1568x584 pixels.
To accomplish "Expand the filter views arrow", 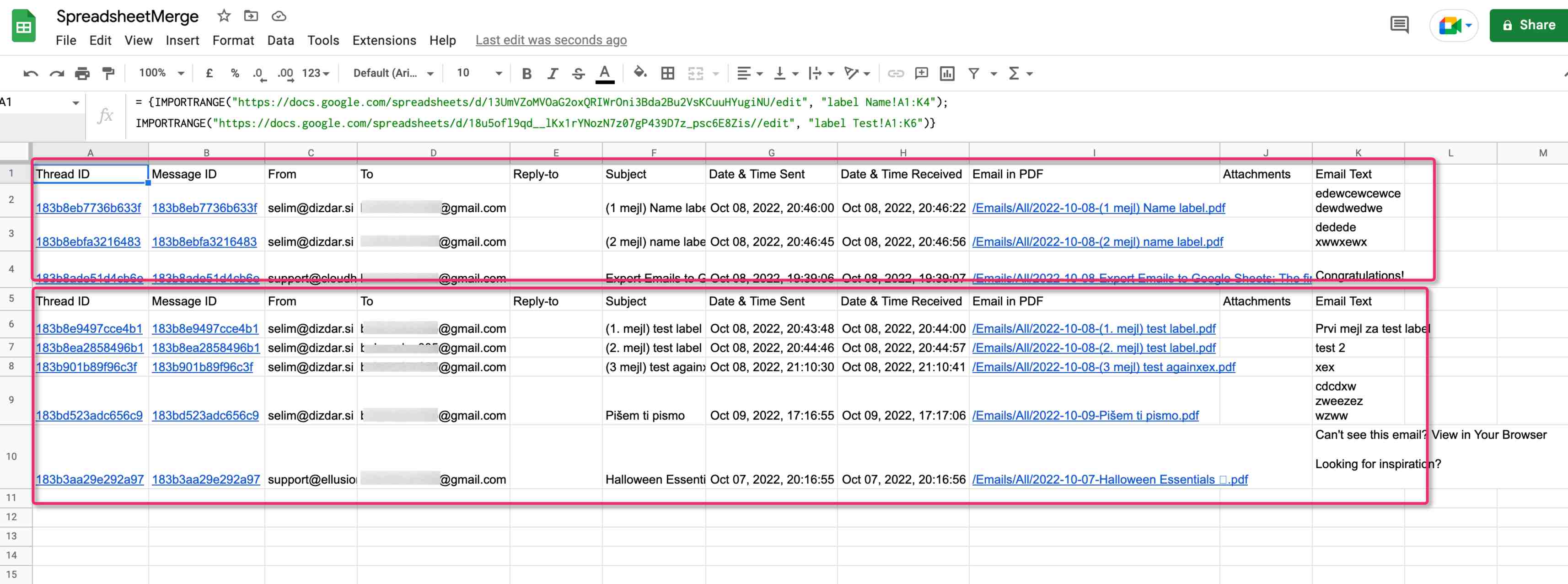I will click(993, 74).
